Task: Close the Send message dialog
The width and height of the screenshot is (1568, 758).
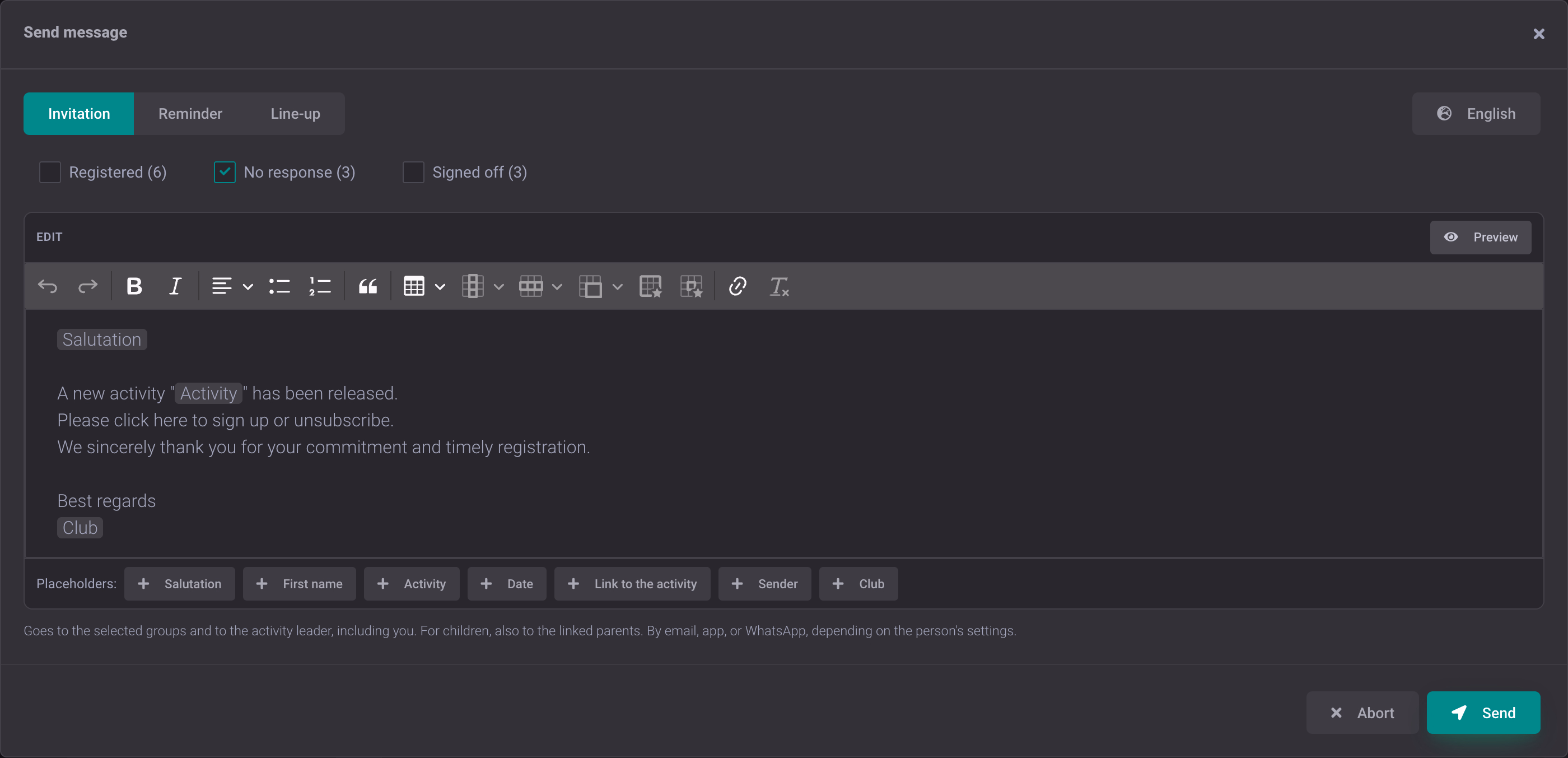Action: 1539,34
